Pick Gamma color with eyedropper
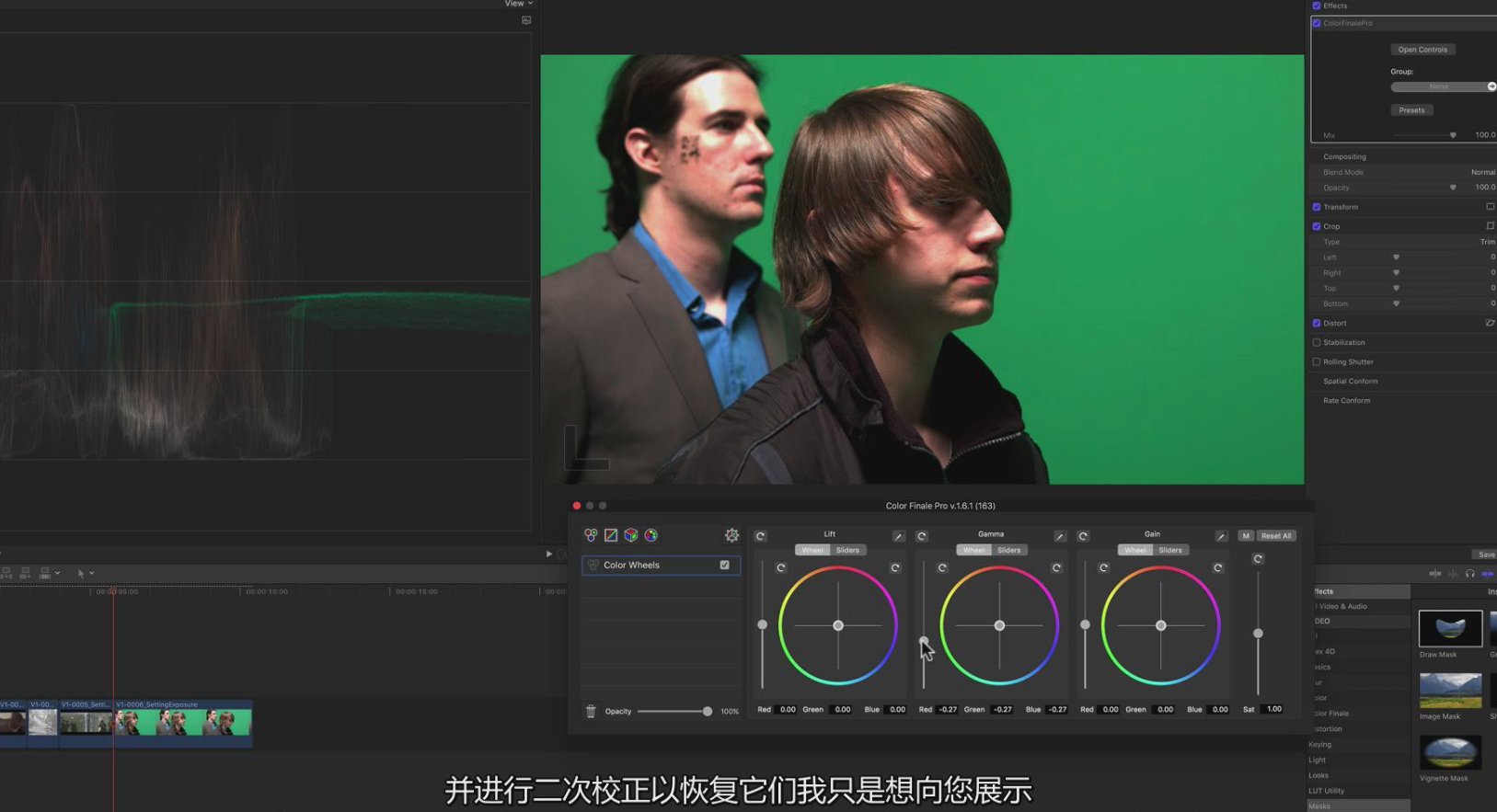1497x812 pixels. 1060,536
